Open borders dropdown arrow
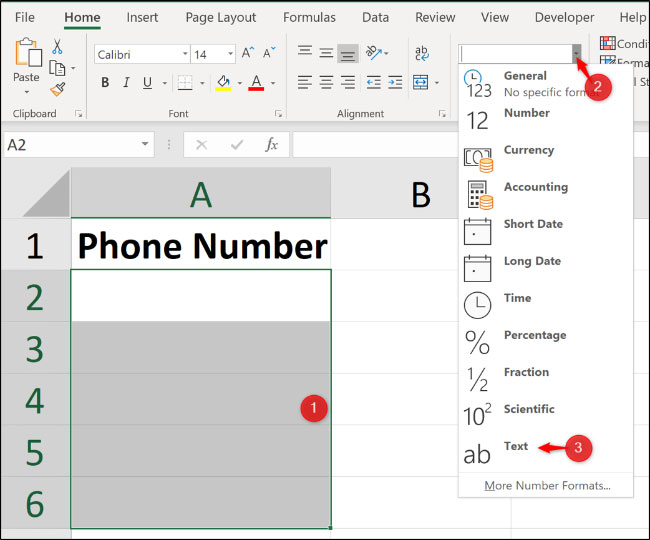The width and height of the screenshot is (650, 540). pos(202,83)
